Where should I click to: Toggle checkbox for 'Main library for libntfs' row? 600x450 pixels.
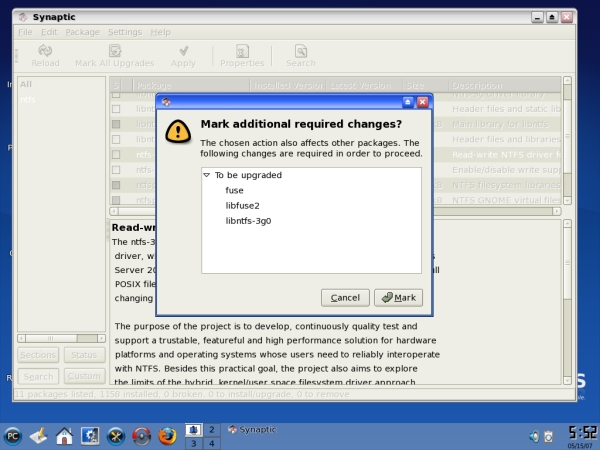[x=116, y=124]
